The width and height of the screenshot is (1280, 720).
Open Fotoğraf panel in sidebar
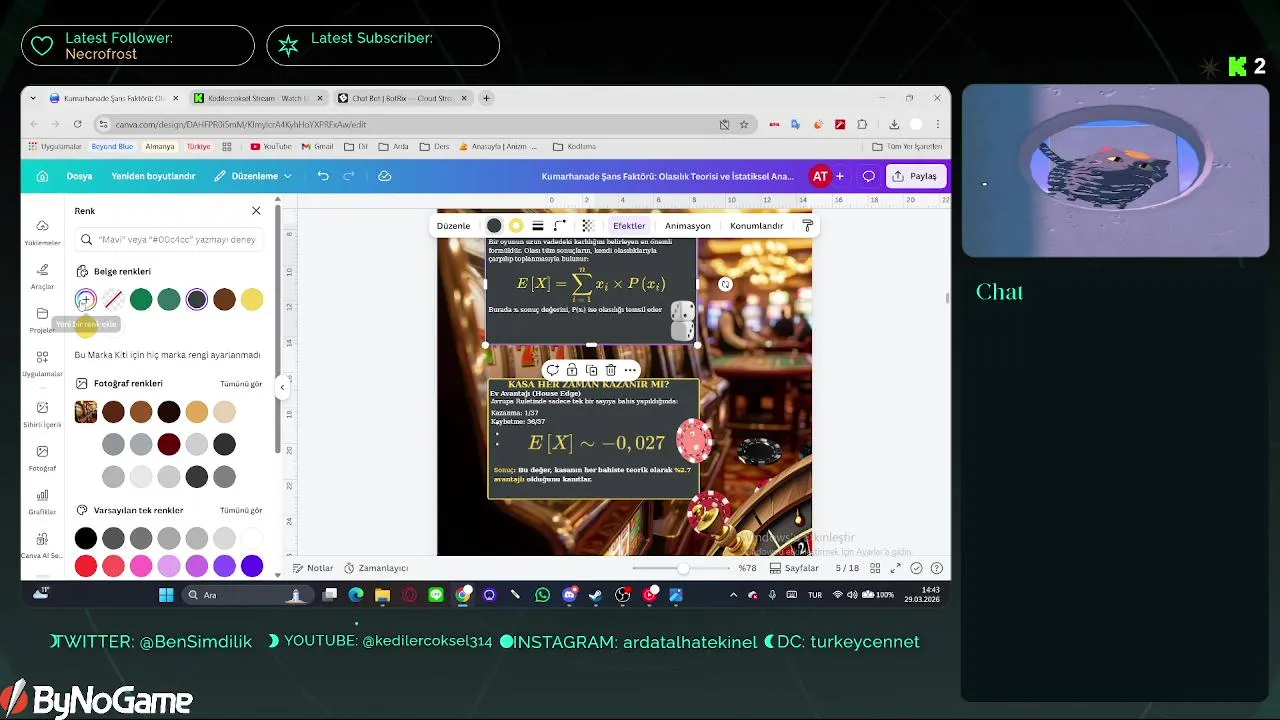point(42,458)
